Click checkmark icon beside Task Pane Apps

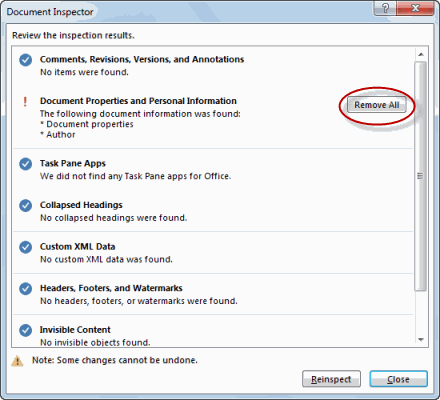tap(26, 164)
